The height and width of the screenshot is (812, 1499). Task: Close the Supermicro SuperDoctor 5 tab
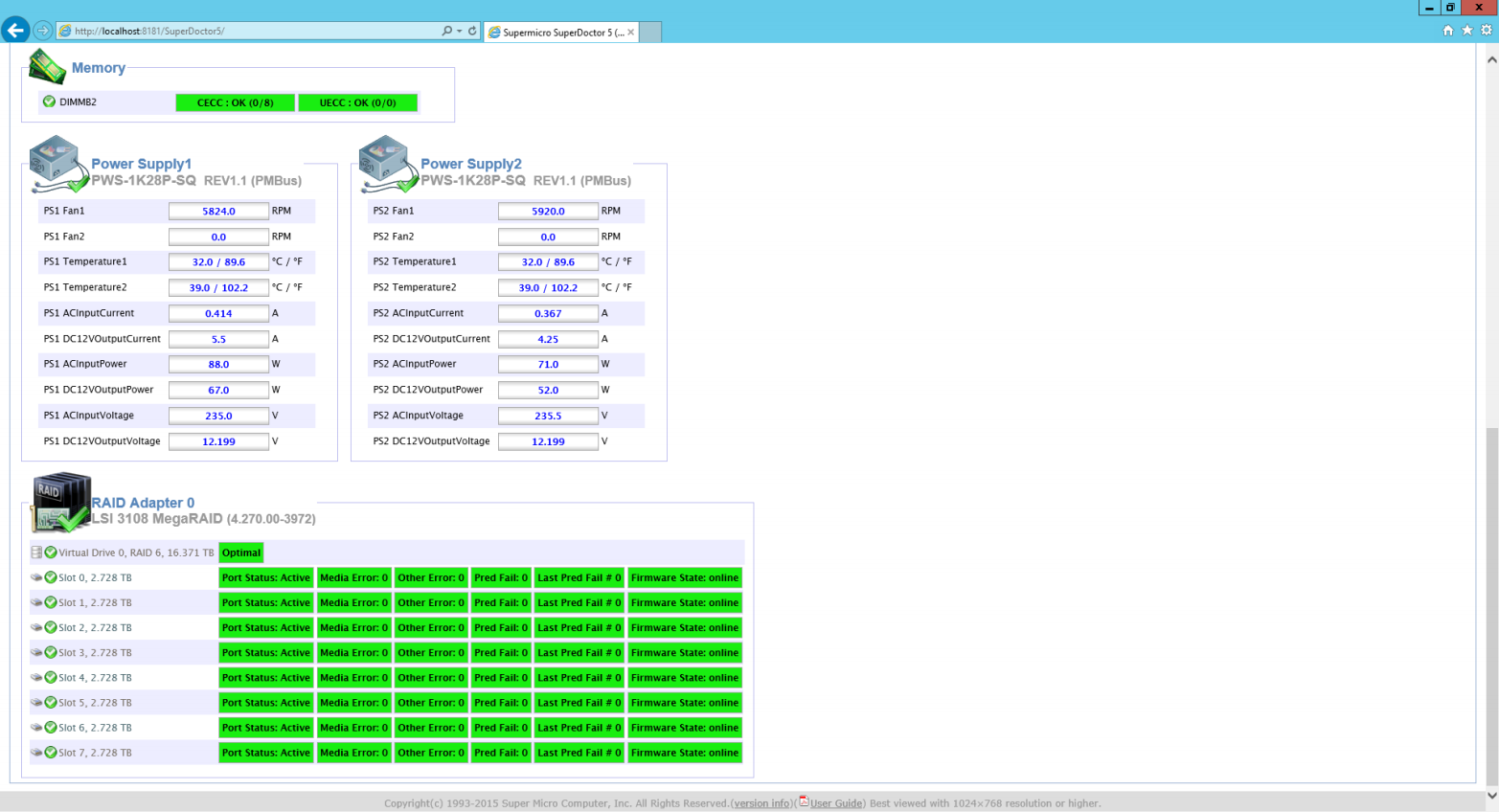tap(630, 32)
